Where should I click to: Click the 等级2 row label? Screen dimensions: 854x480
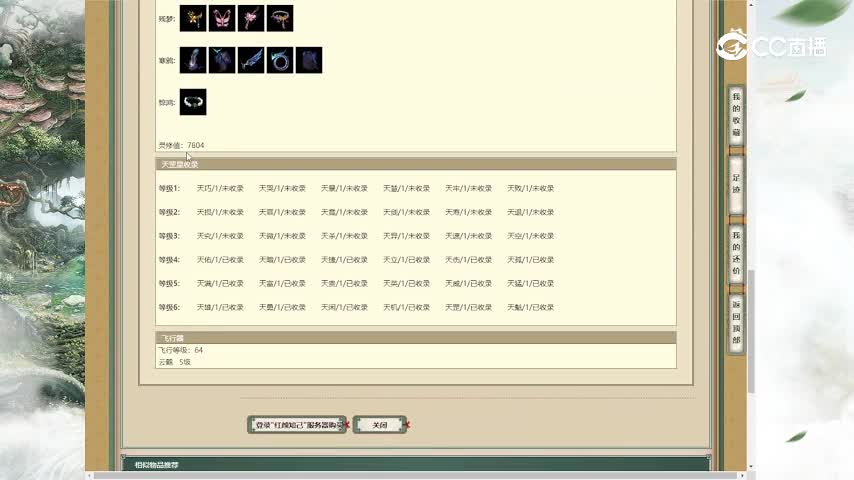point(169,212)
